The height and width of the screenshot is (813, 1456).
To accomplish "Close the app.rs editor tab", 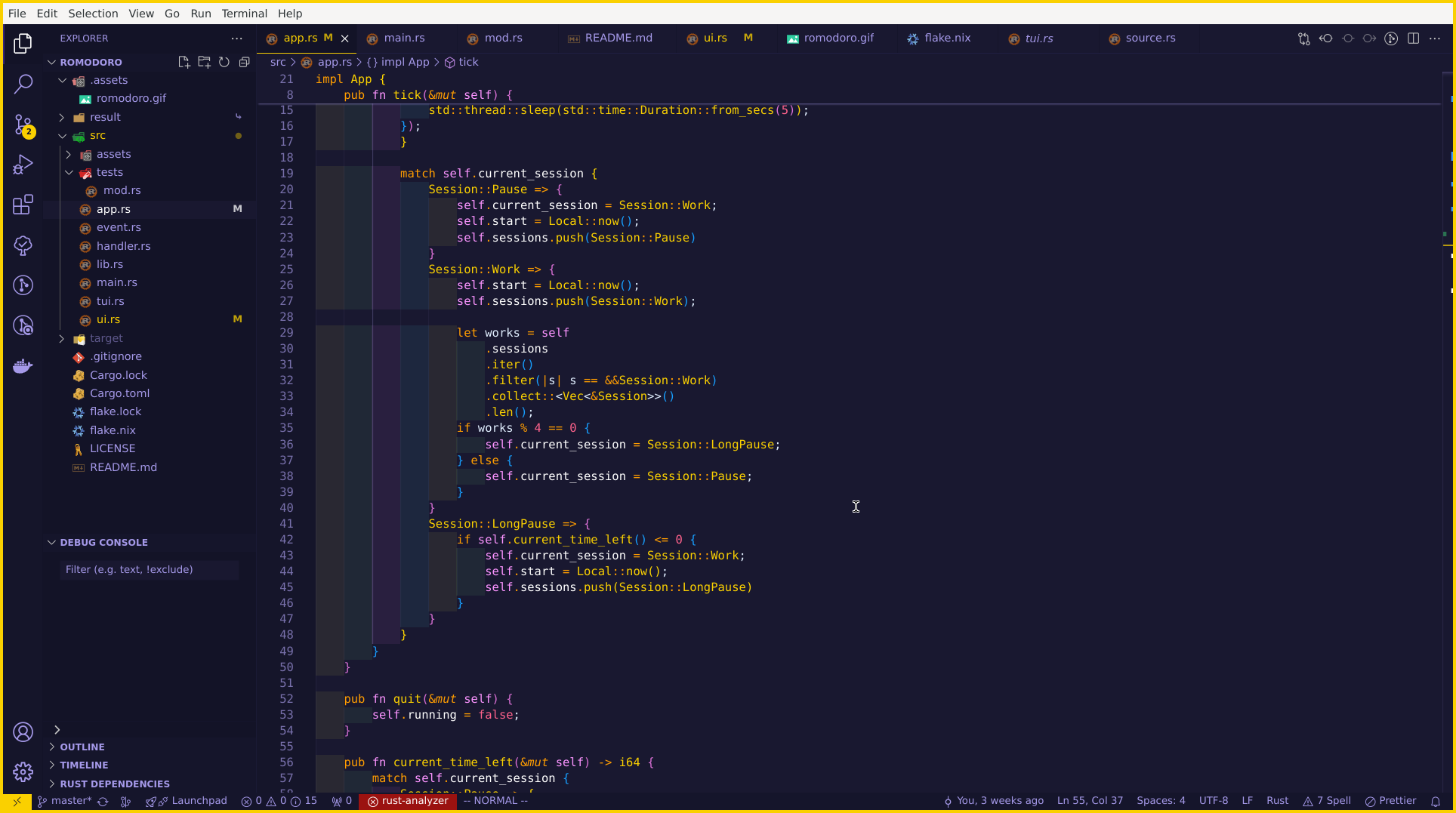I will pyautogui.click(x=345, y=38).
